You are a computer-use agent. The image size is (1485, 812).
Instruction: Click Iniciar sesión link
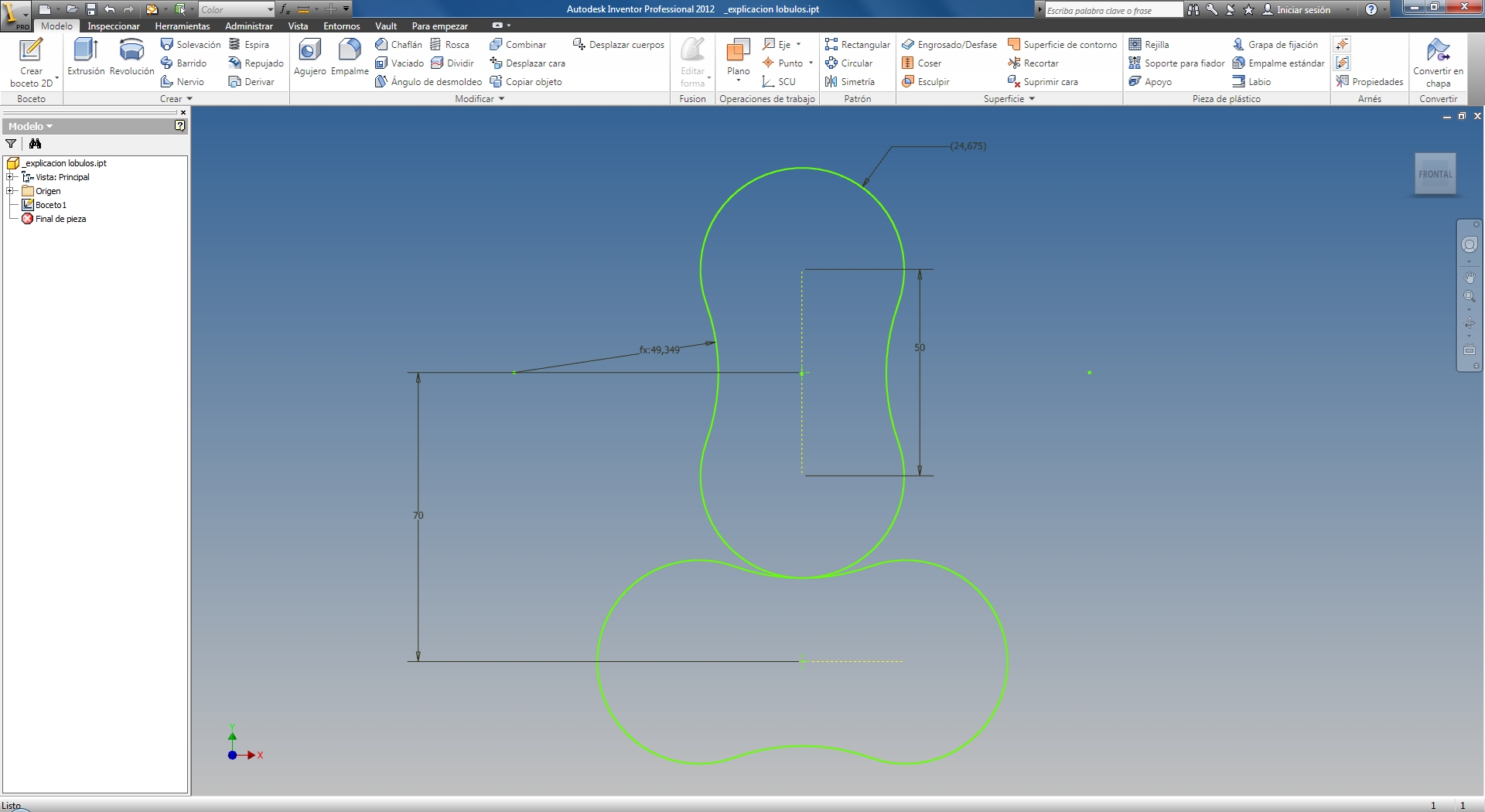tap(1297, 9)
